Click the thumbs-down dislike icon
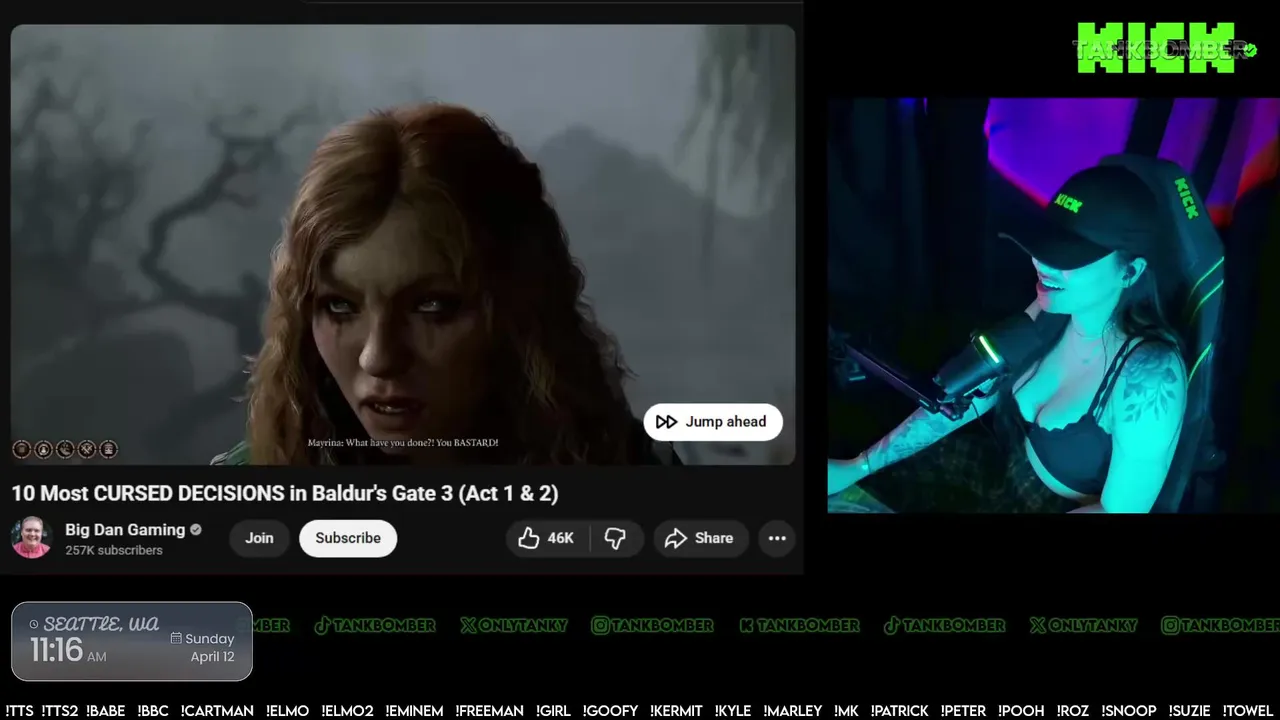 click(615, 538)
